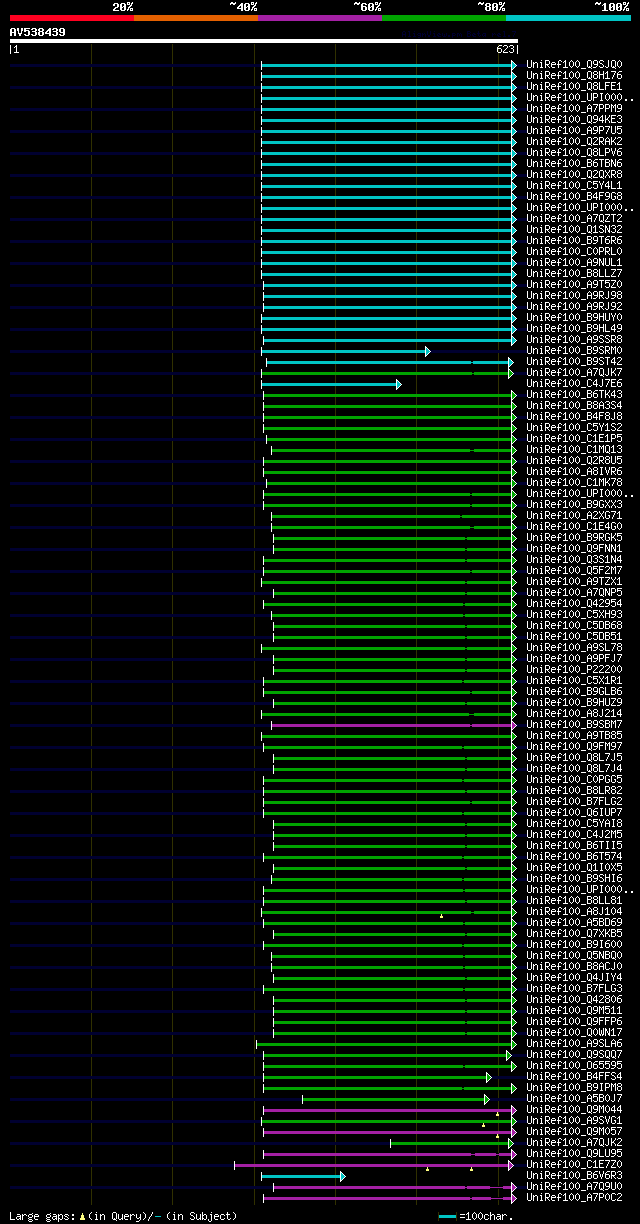Select the UniRef100_C0PGG5 label
Screen dimensions: 640x1224
tap(574, 780)
